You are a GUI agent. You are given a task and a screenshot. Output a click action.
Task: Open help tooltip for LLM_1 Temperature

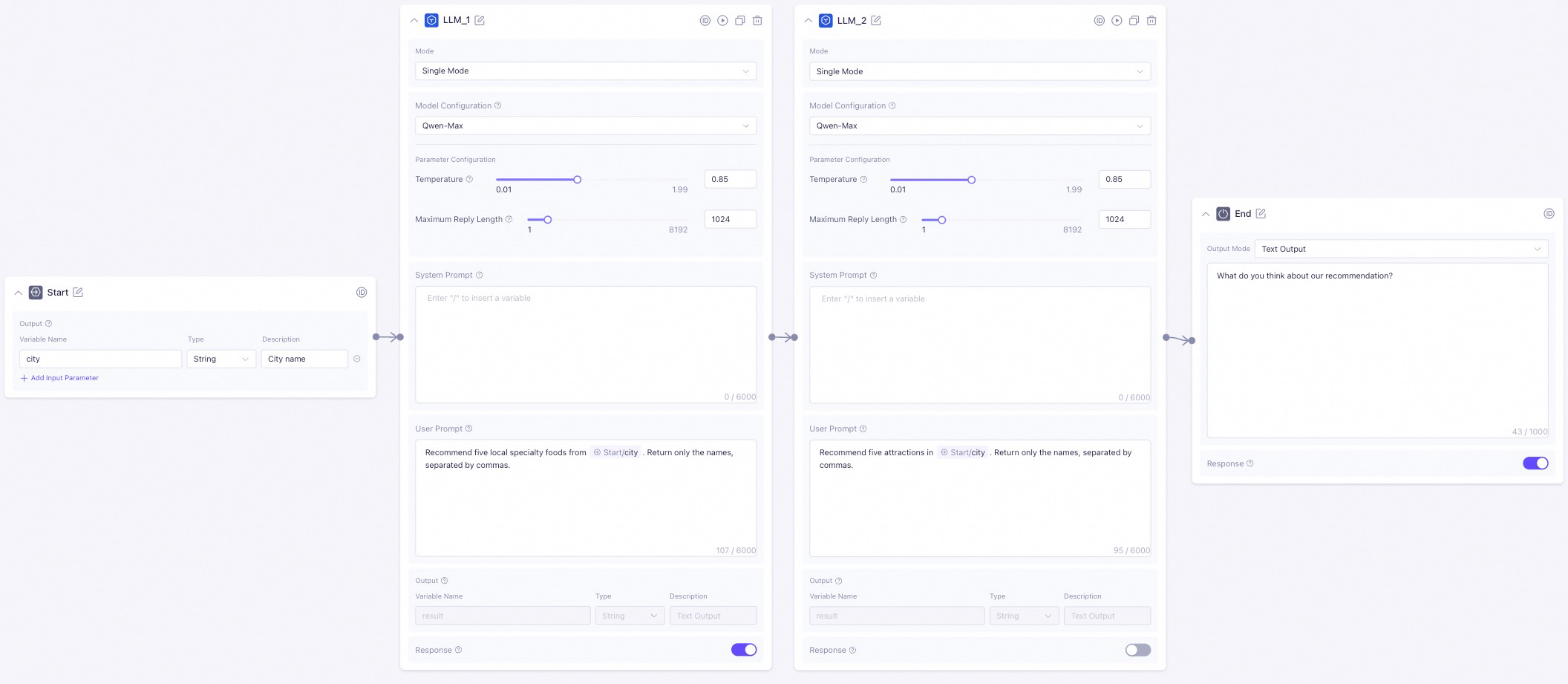[469, 179]
